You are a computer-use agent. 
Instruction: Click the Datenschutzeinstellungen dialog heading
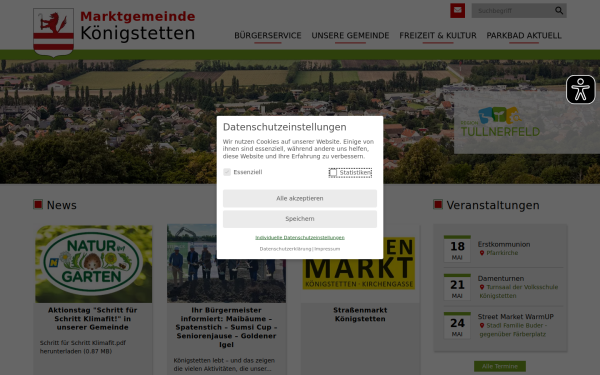pyautogui.click(x=284, y=127)
